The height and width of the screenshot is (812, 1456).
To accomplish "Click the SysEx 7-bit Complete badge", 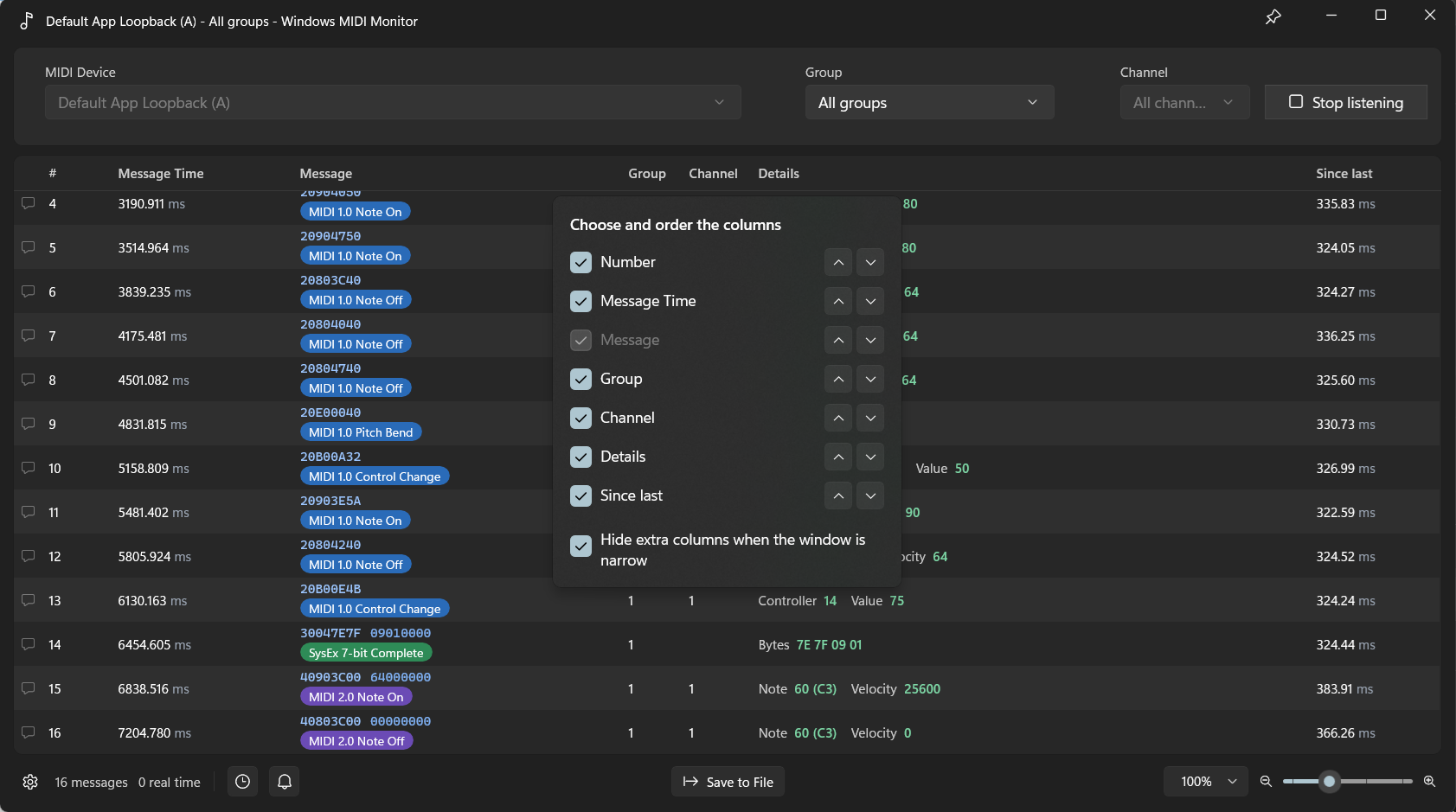I will coord(366,653).
